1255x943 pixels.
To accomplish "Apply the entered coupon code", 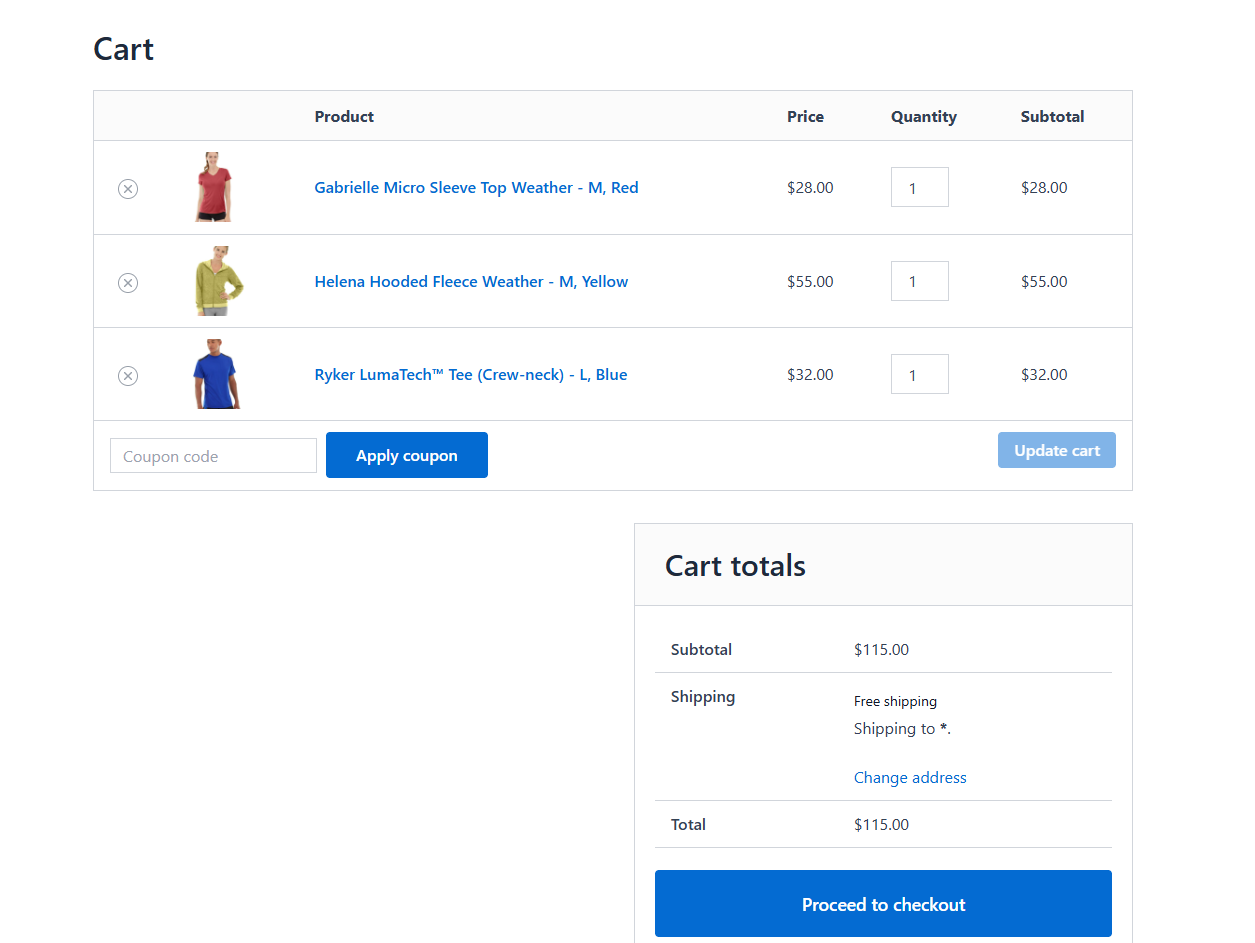I will pyautogui.click(x=406, y=455).
